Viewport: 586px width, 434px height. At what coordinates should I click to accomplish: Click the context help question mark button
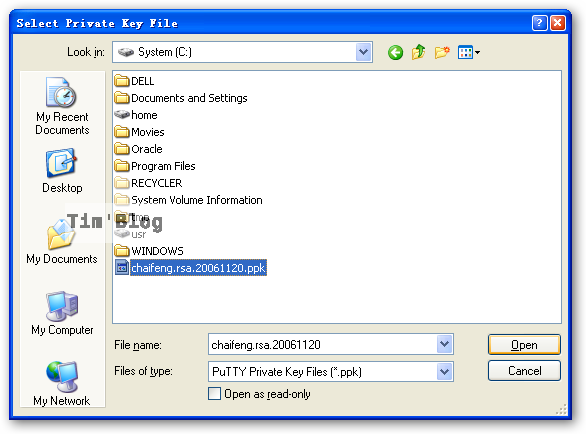pyautogui.click(x=539, y=23)
